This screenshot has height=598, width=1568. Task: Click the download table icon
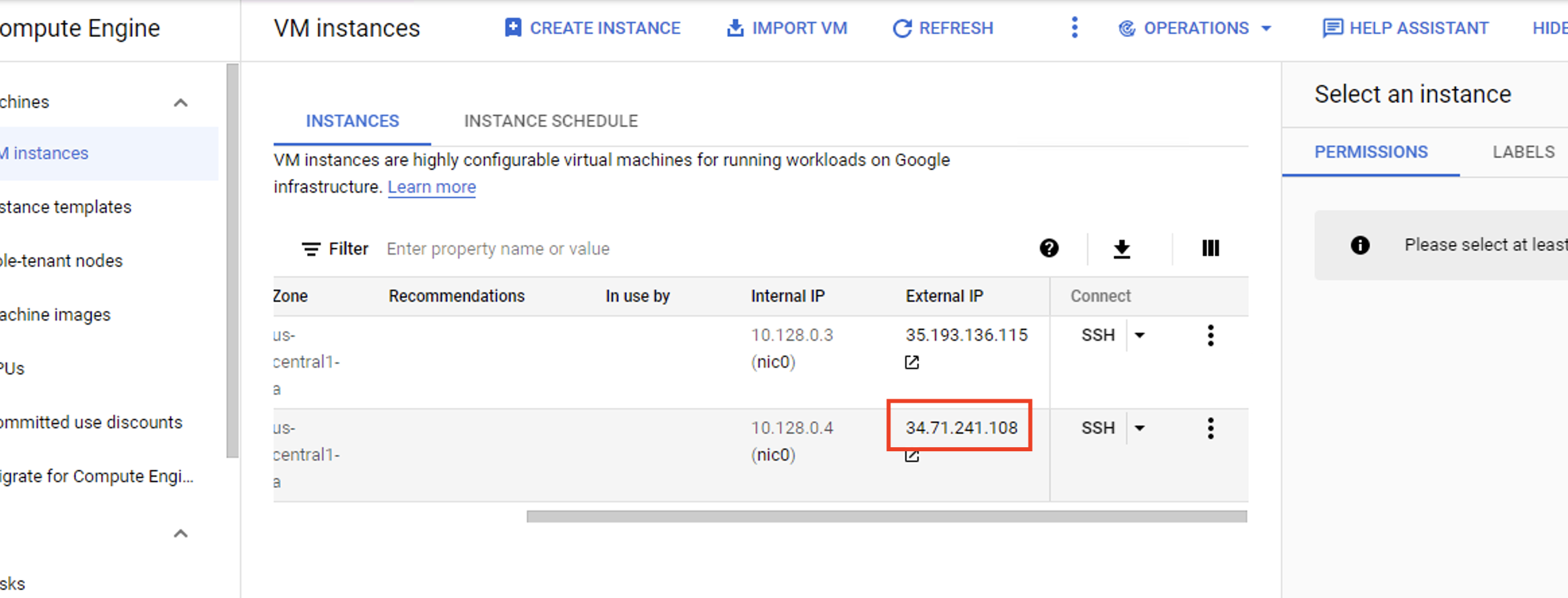[1121, 248]
